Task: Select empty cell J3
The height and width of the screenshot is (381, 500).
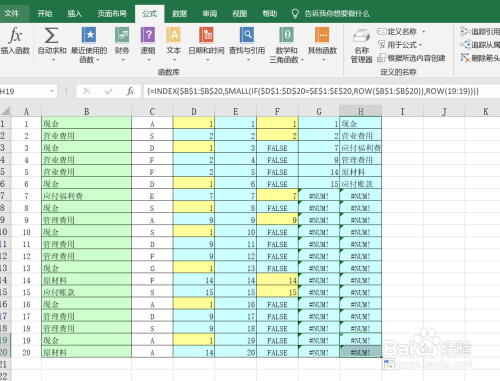Action: 444,148
